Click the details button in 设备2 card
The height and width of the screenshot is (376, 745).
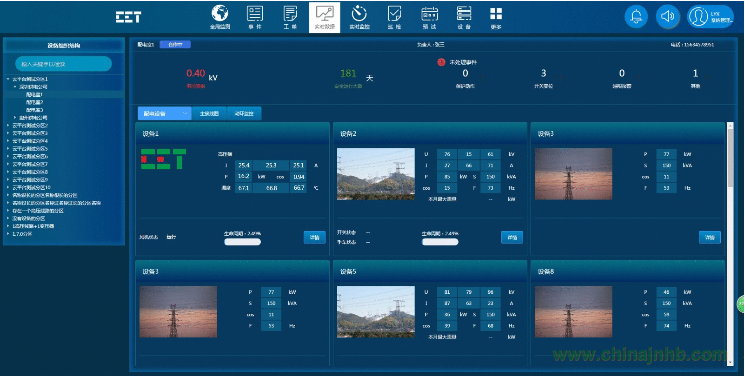point(512,237)
